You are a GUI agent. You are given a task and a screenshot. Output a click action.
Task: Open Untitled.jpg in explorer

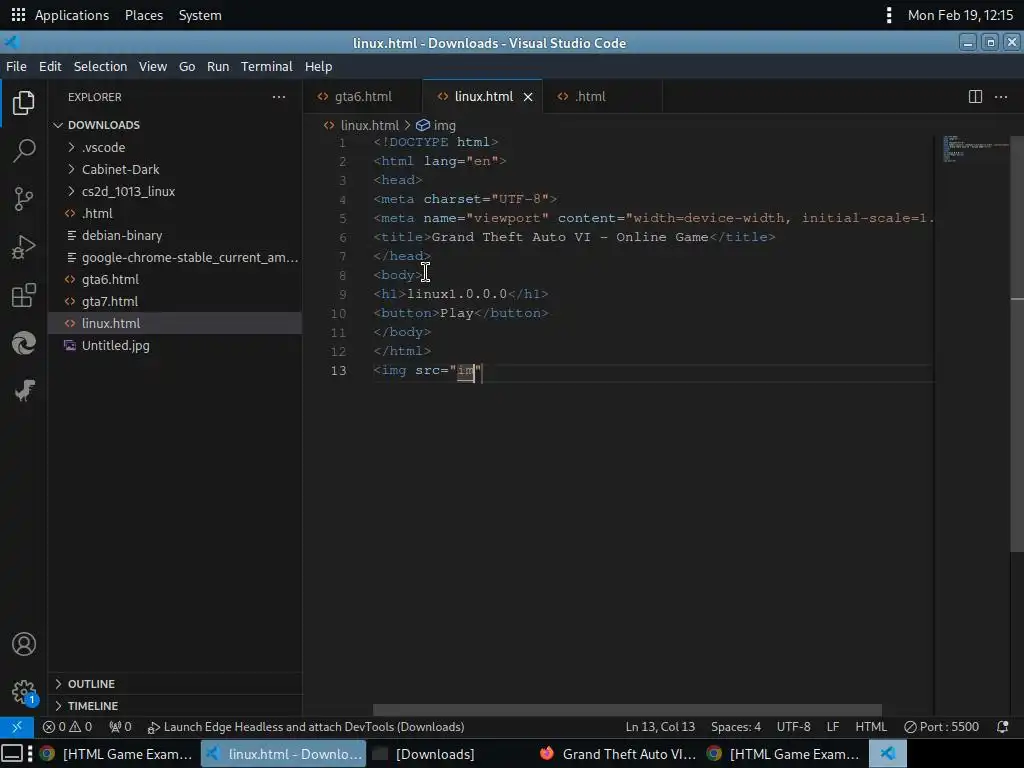point(175,345)
